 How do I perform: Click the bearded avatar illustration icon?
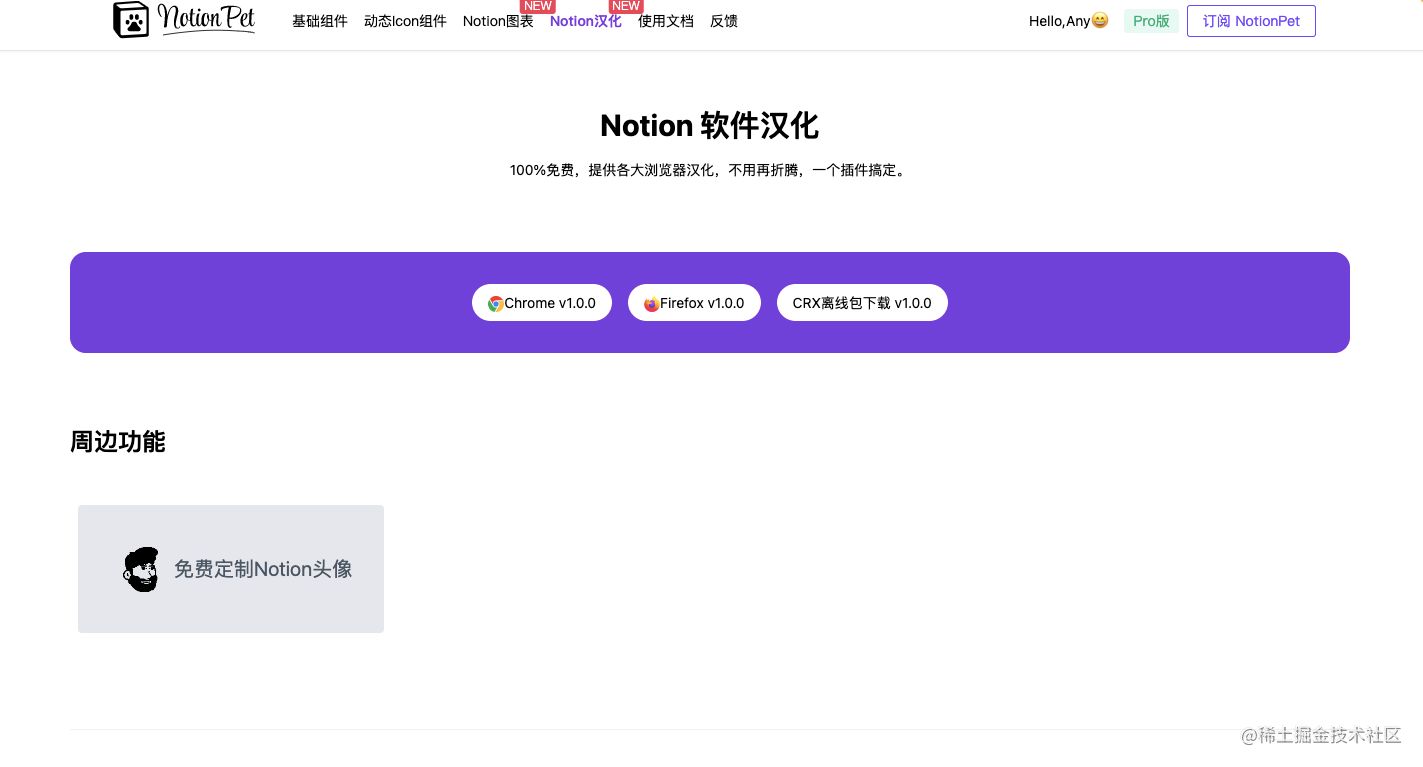[x=142, y=569]
